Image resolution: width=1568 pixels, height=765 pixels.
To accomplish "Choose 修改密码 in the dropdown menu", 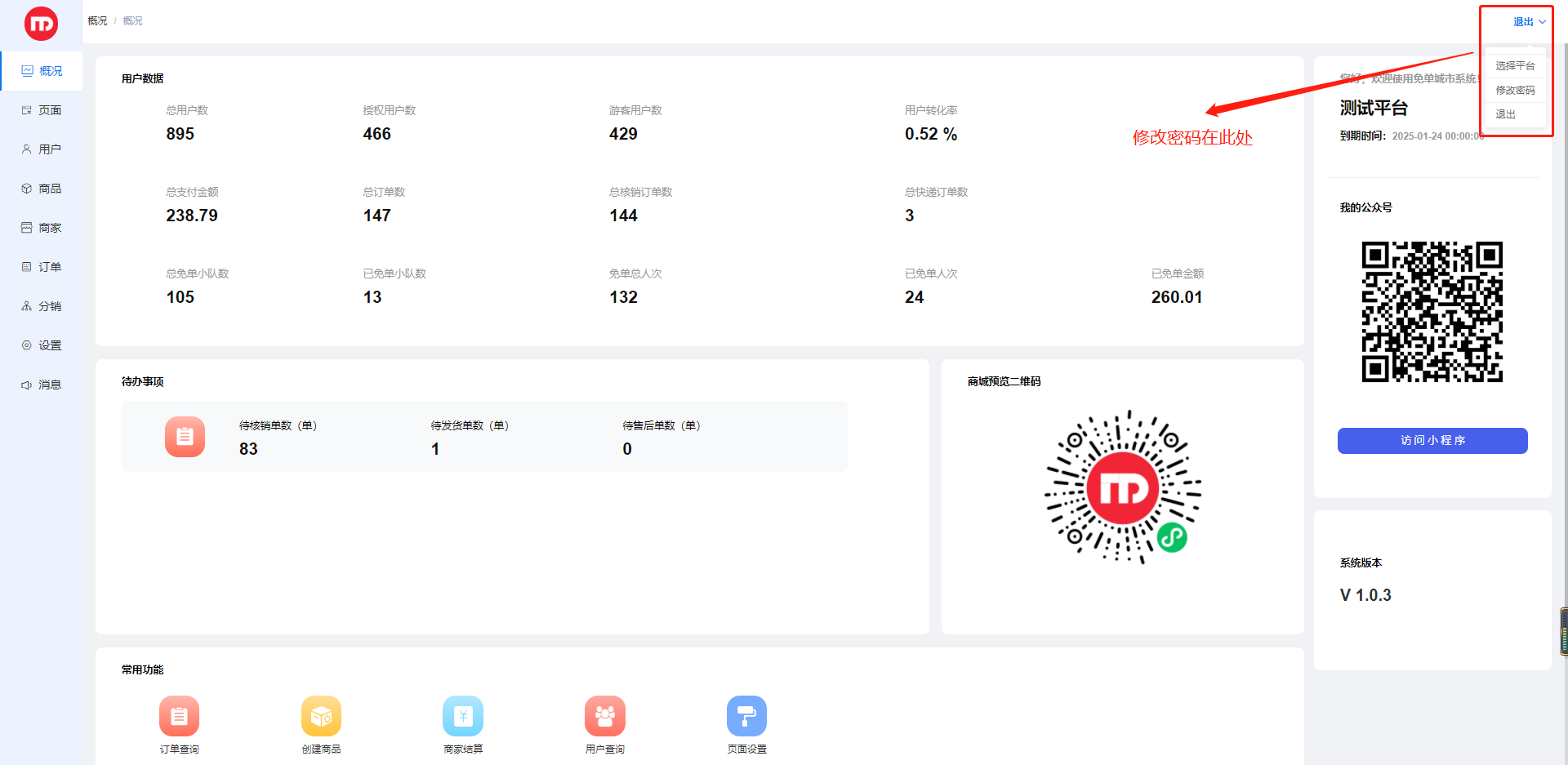I will (x=1515, y=90).
